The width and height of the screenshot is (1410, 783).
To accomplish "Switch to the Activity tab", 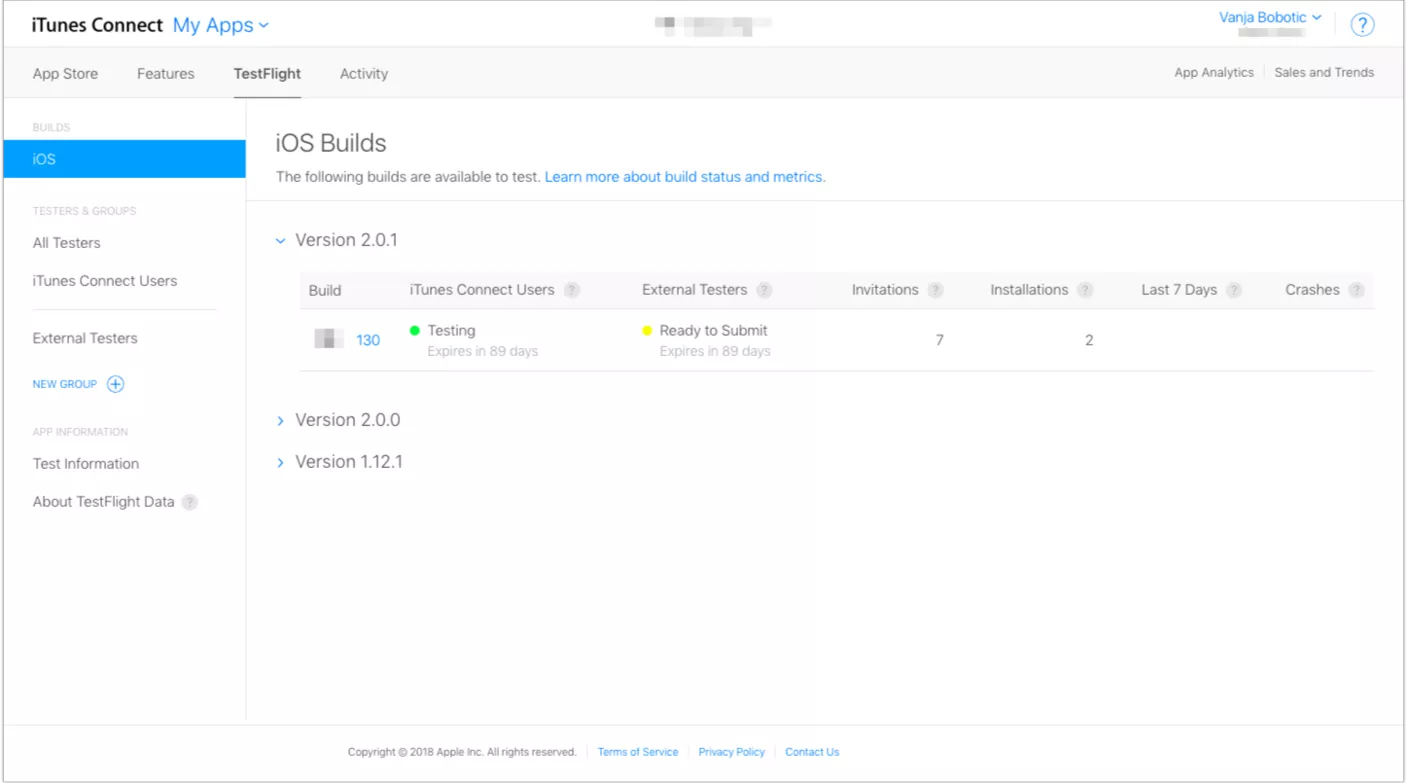I will [x=364, y=74].
